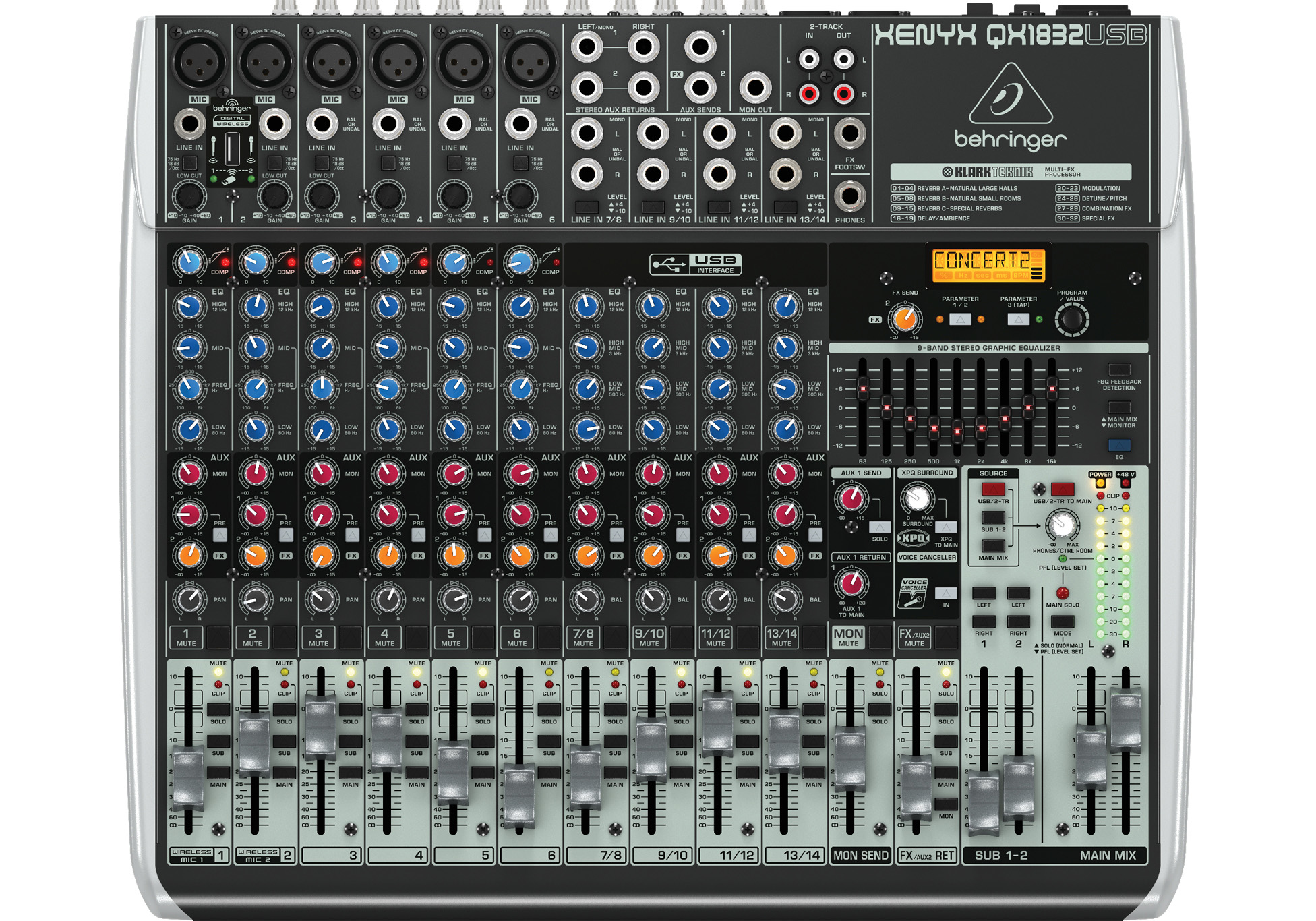
Task: Click the FX FOOTSW jack
Action: [x=849, y=133]
